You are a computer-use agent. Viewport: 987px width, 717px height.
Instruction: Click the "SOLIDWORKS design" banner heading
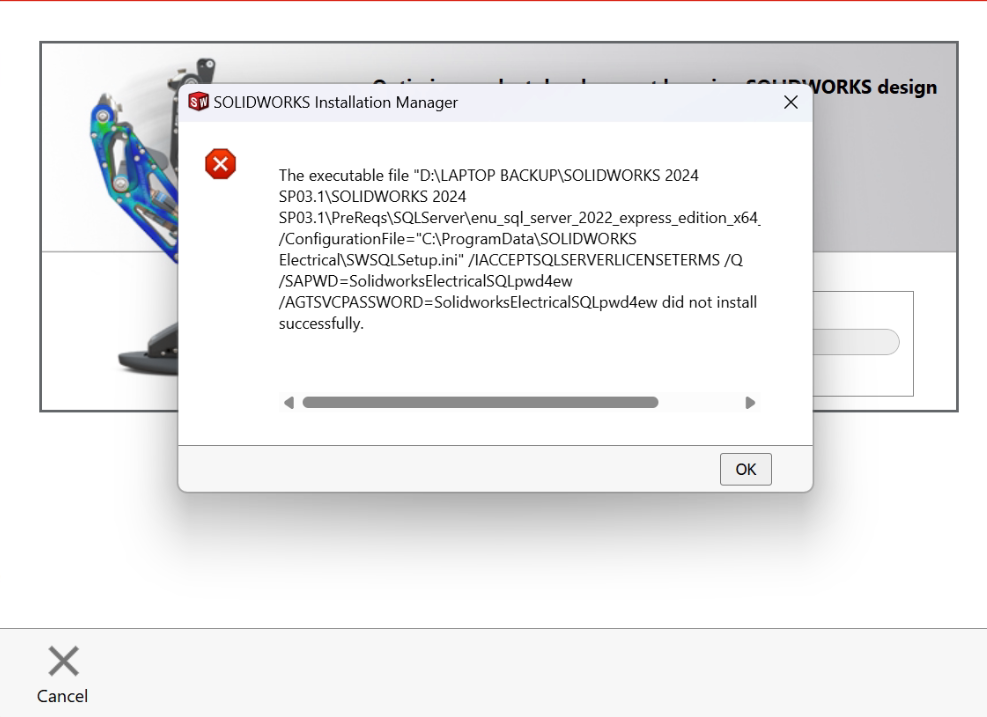pyautogui.click(x=875, y=87)
